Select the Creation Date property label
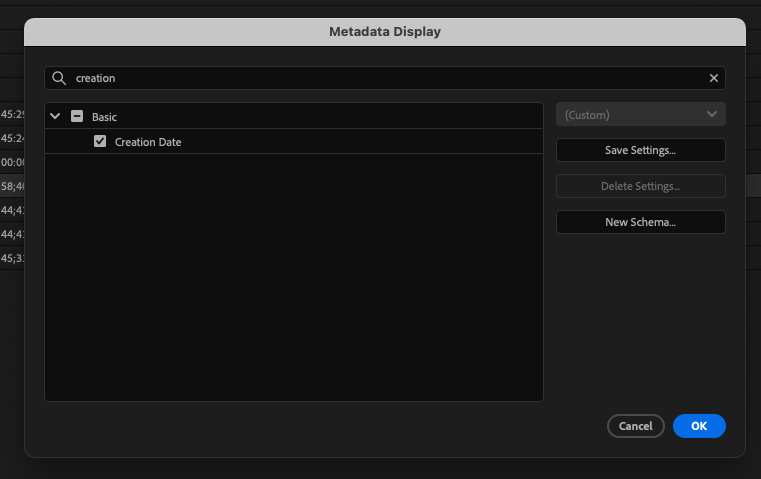Screen dimensions: 761x479 pos(148,142)
